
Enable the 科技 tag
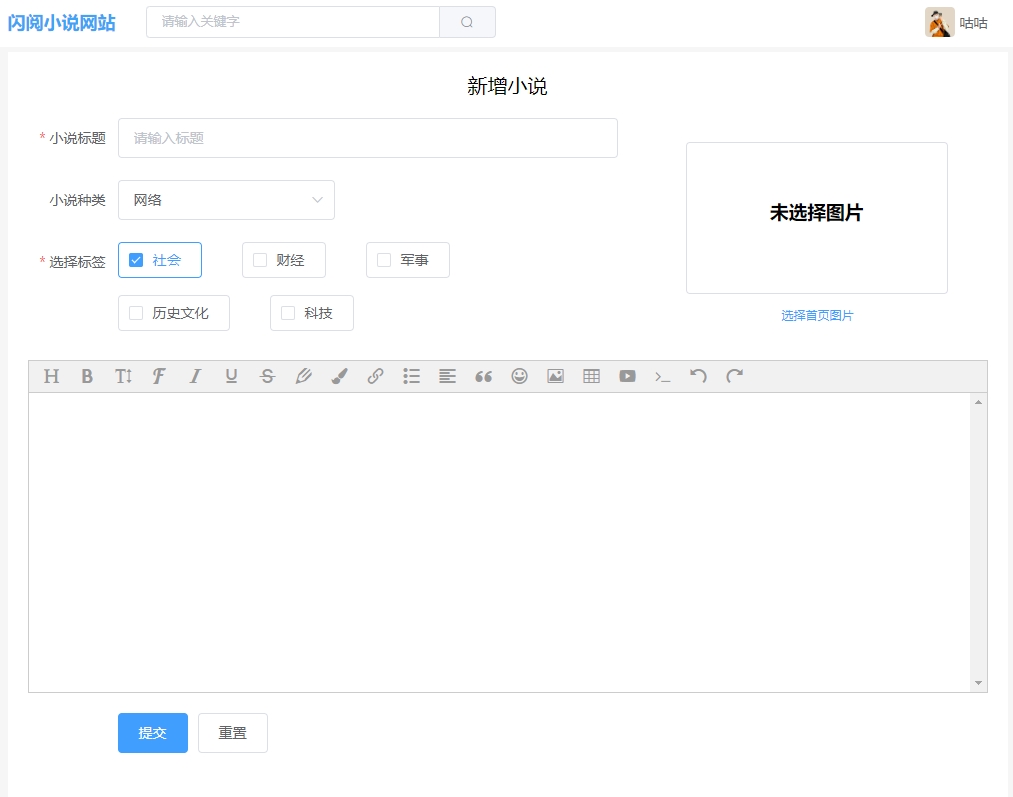coord(288,312)
